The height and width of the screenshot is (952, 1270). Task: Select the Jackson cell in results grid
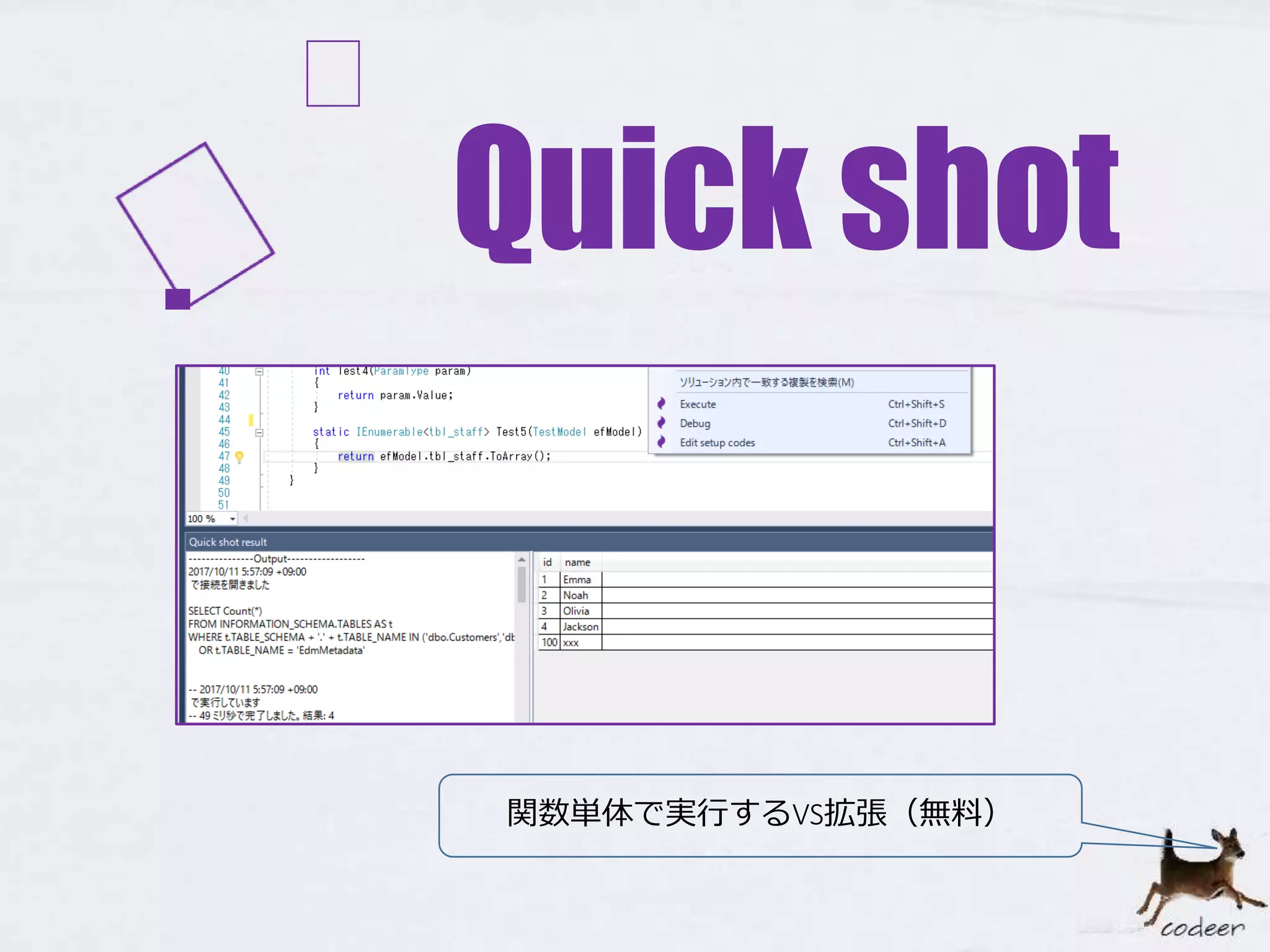click(x=581, y=627)
